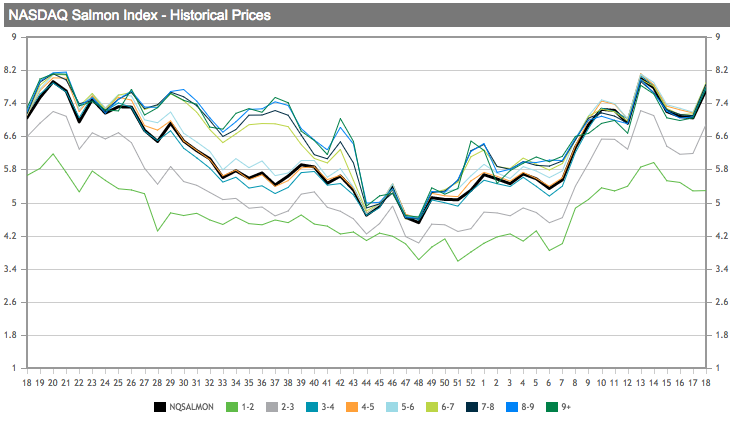Screen dimensions: 733x424
Task: Click the 5-6 legend label
Action: 408,407
